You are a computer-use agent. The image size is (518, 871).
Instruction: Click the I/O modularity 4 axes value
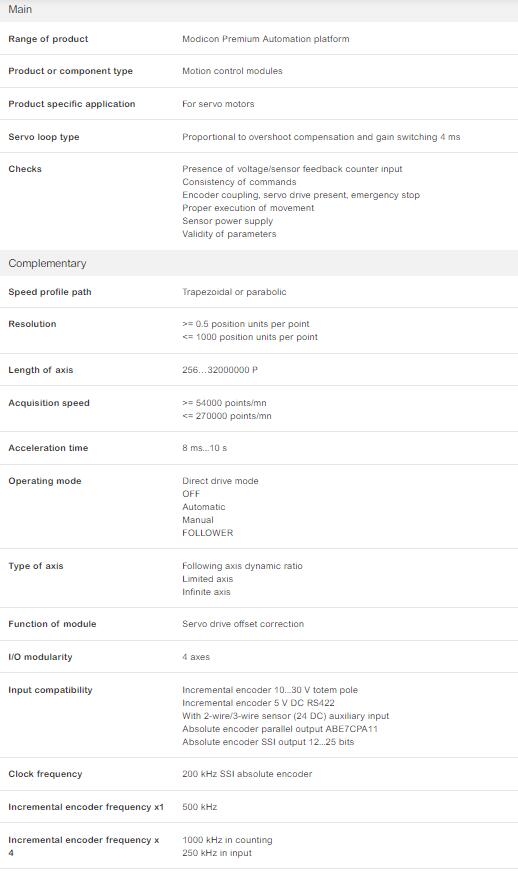tap(196, 657)
